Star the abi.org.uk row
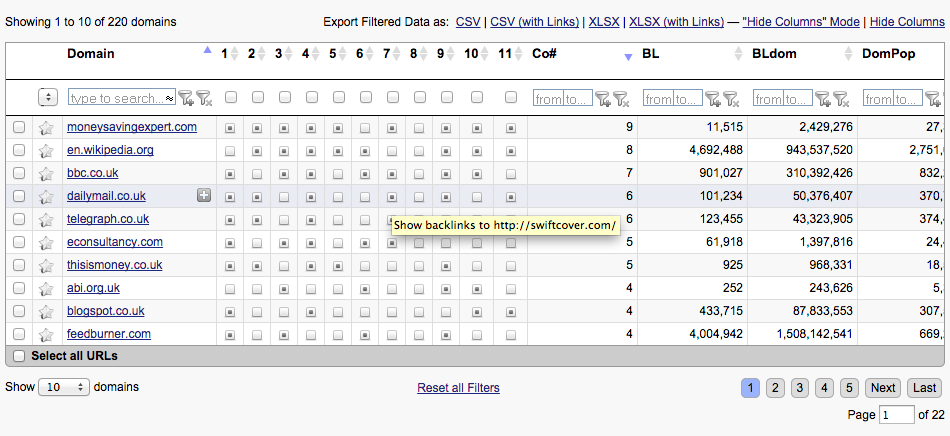Image resolution: width=950 pixels, height=436 pixels. [46, 289]
